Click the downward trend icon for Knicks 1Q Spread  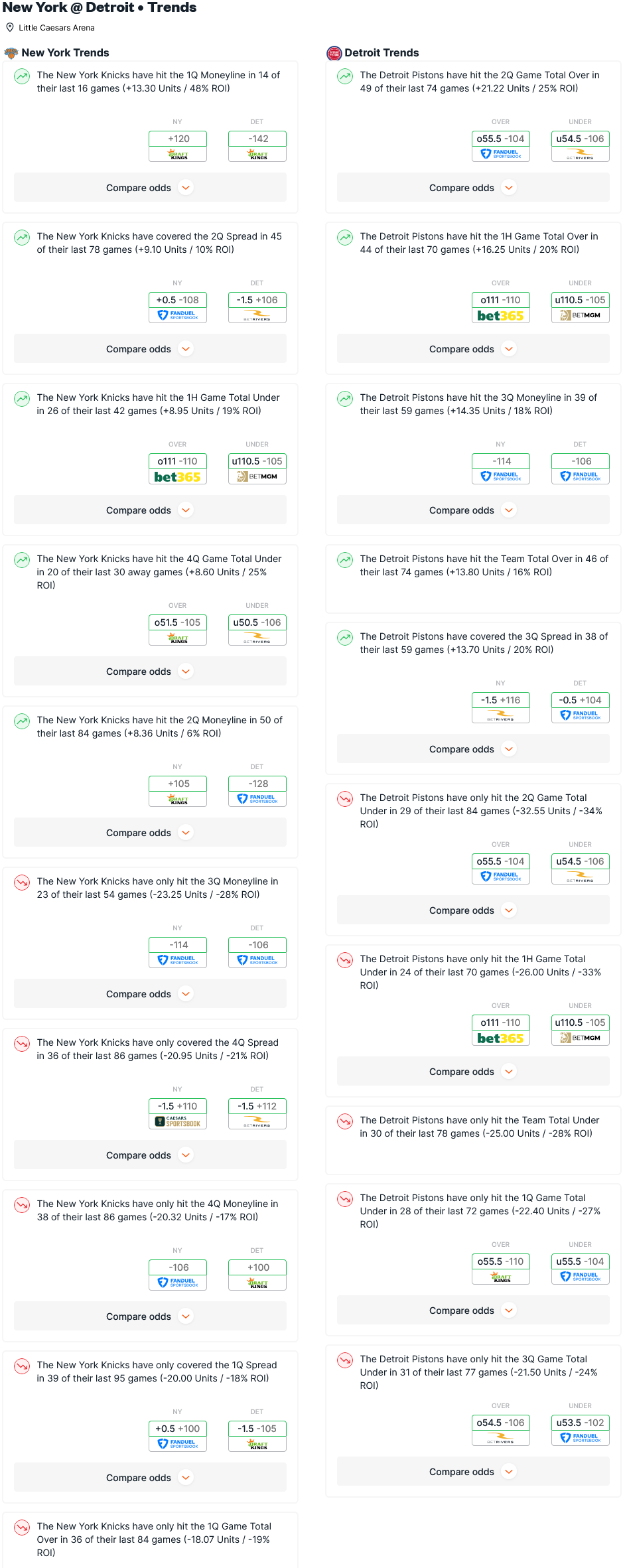[x=22, y=1366]
